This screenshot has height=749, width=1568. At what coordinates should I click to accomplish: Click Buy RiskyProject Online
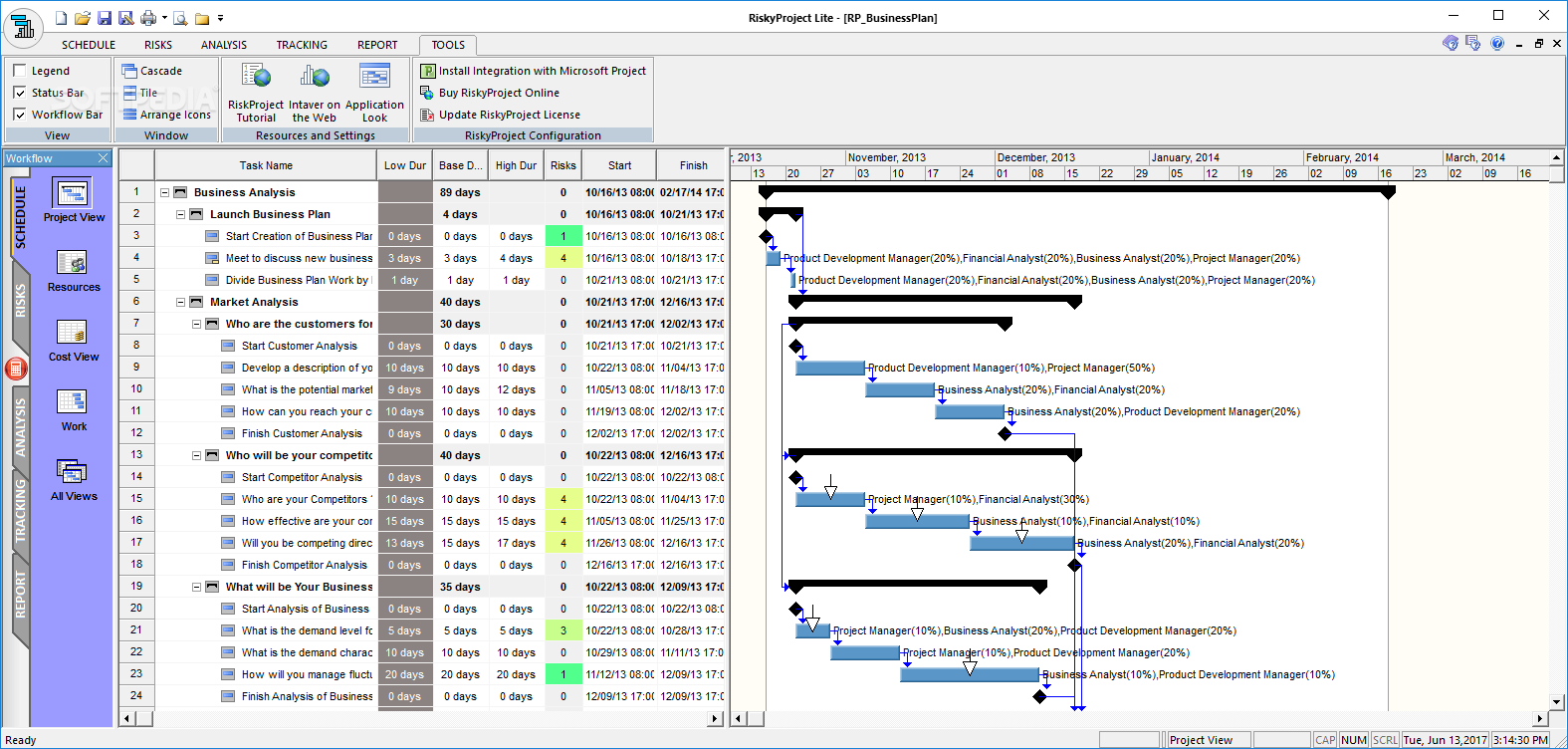[x=490, y=93]
